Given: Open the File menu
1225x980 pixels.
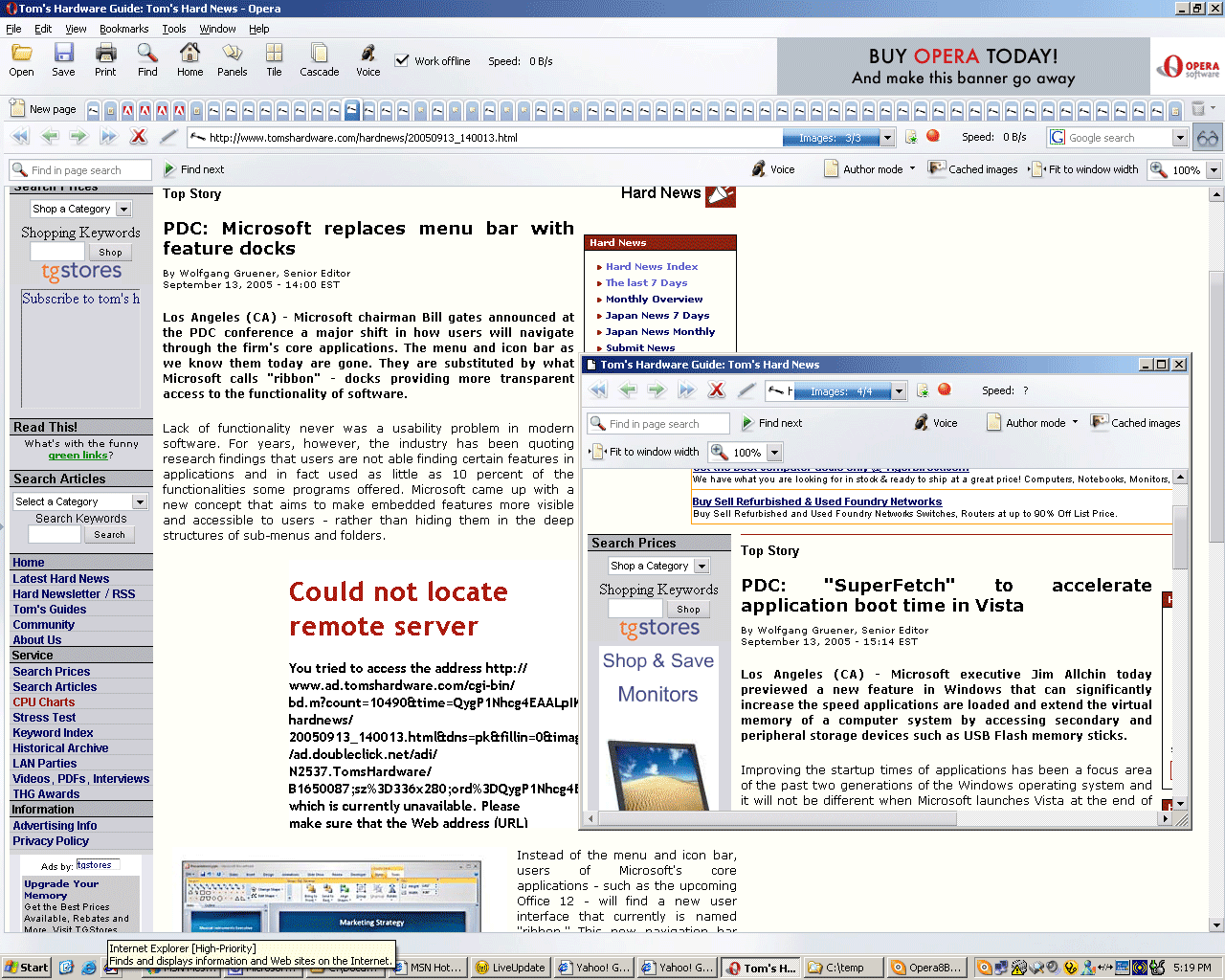Looking at the screenshot, I should [13, 29].
